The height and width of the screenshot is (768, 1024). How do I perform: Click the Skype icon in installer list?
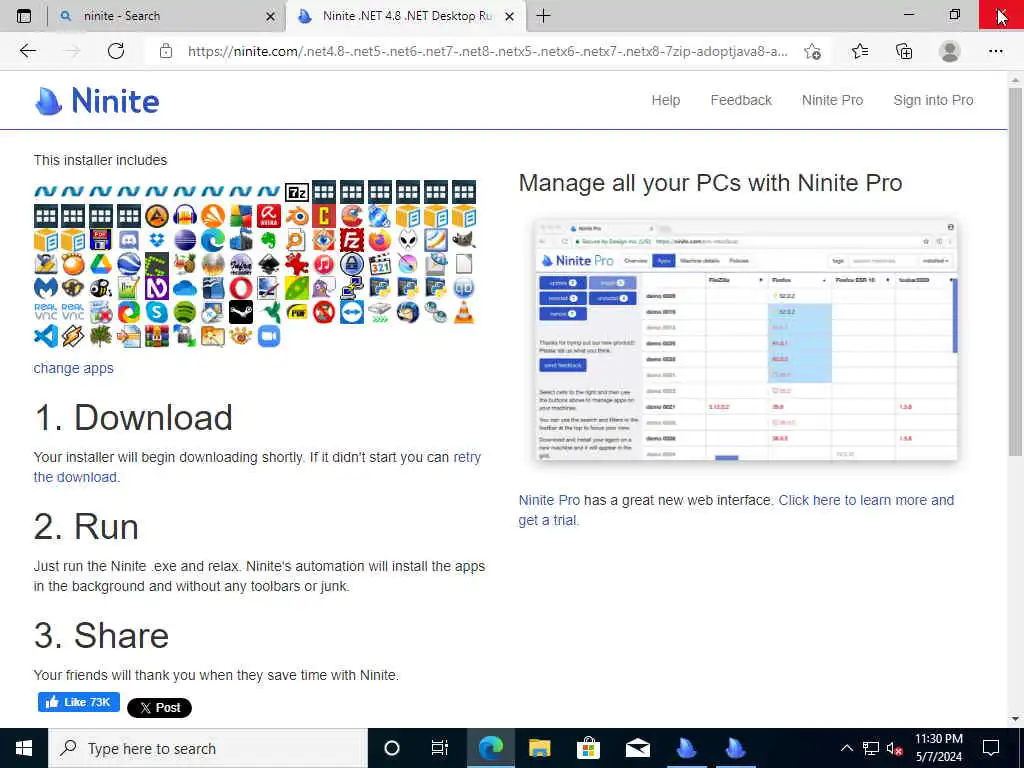coord(157,312)
